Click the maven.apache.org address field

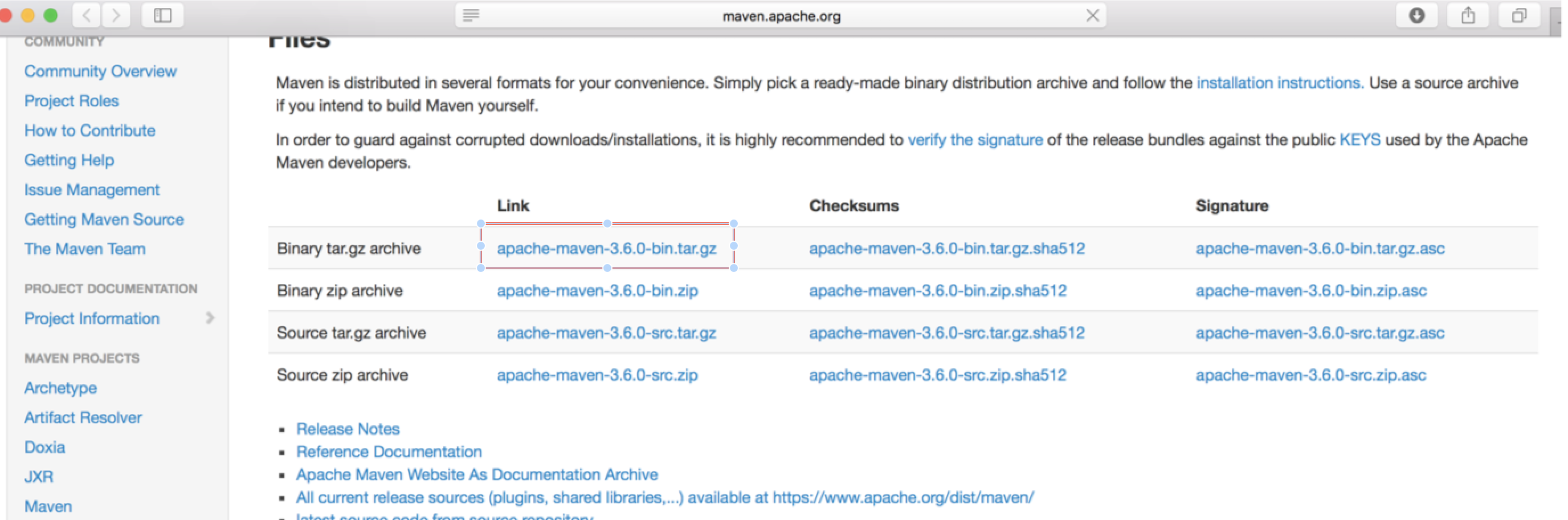click(781, 16)
